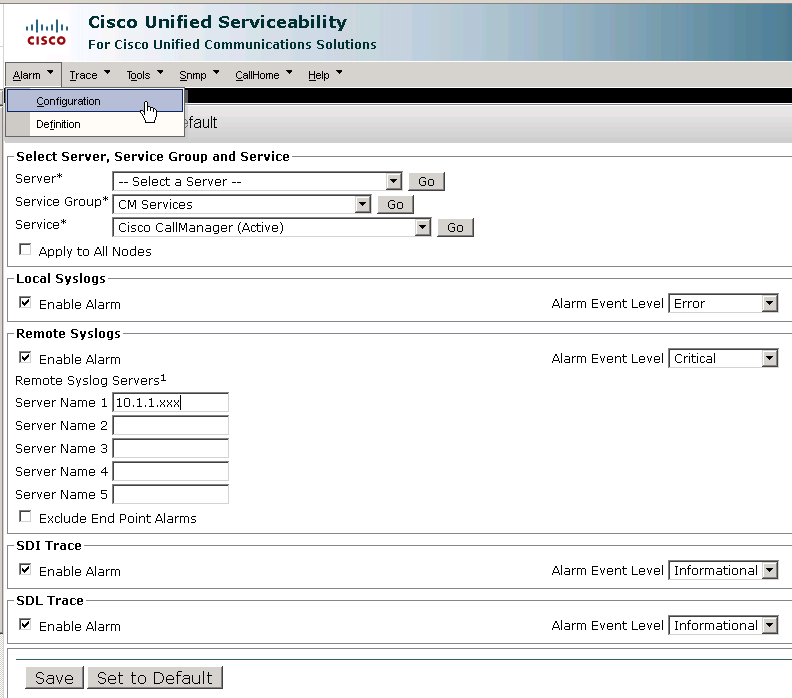Click Server Name 1 input field
Viewport: 792px width, 698px height.
point(171,403)
